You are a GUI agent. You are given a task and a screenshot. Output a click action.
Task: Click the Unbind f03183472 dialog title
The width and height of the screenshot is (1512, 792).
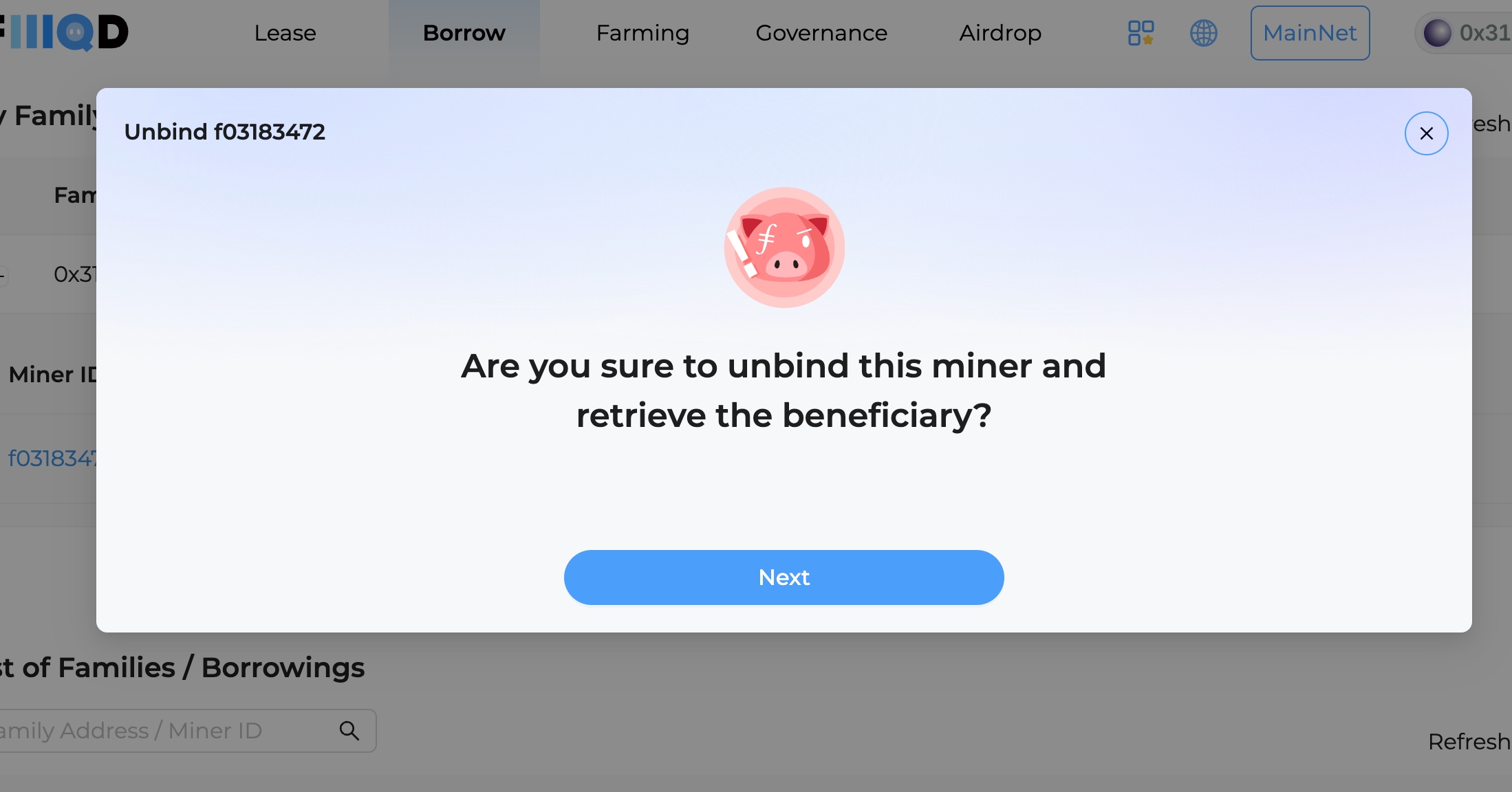(x=224, y=132)
